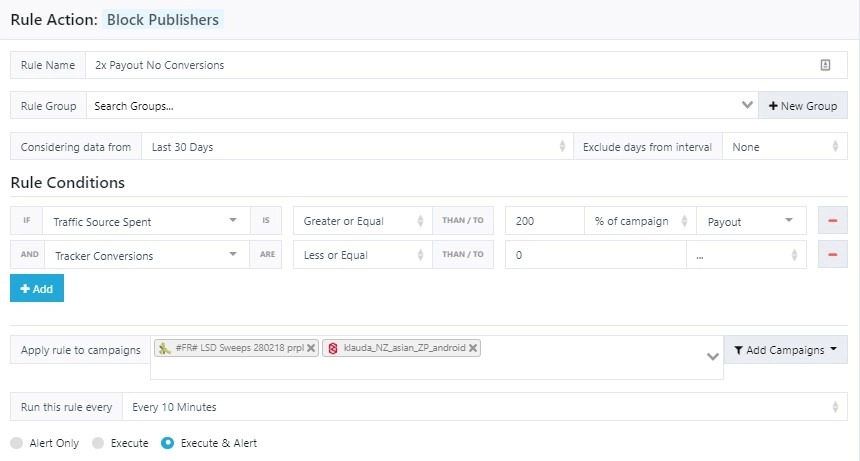Screen dimensions: 860x461
Task: Select Alert Only radio option
Action: click(x=16, y=443)
